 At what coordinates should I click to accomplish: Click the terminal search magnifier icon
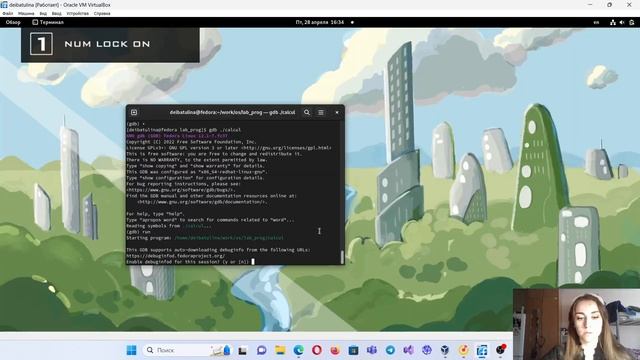[307, 112]
